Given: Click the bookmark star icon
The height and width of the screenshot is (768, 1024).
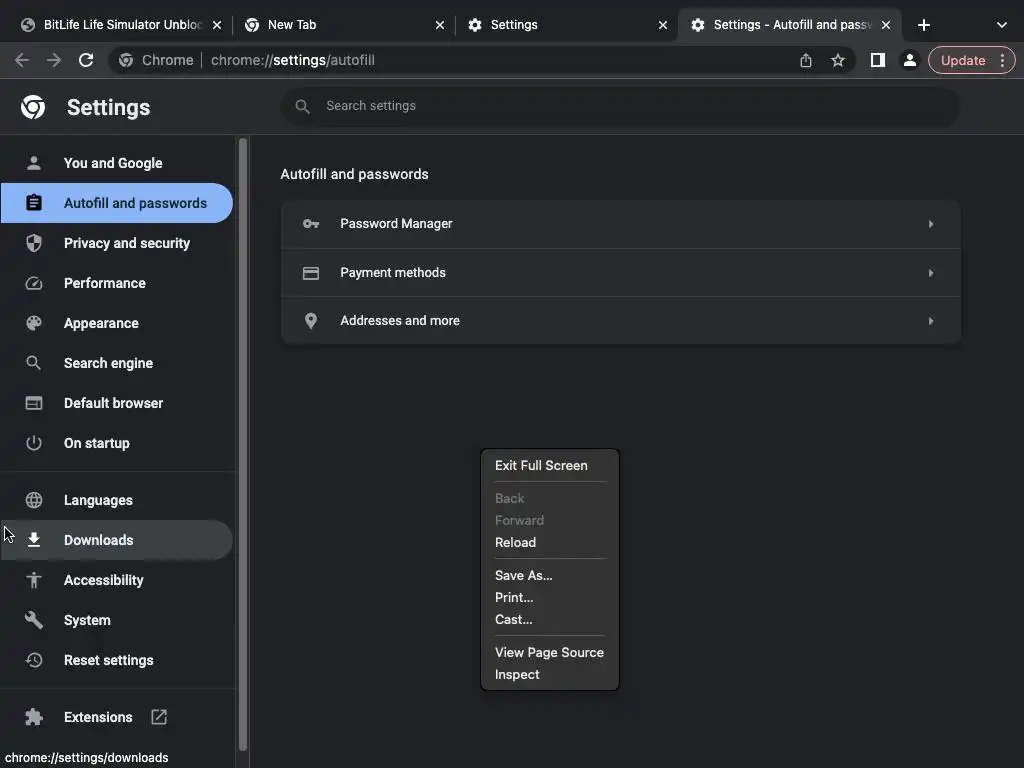Looking at the screenshot, I should pos(838,60).
